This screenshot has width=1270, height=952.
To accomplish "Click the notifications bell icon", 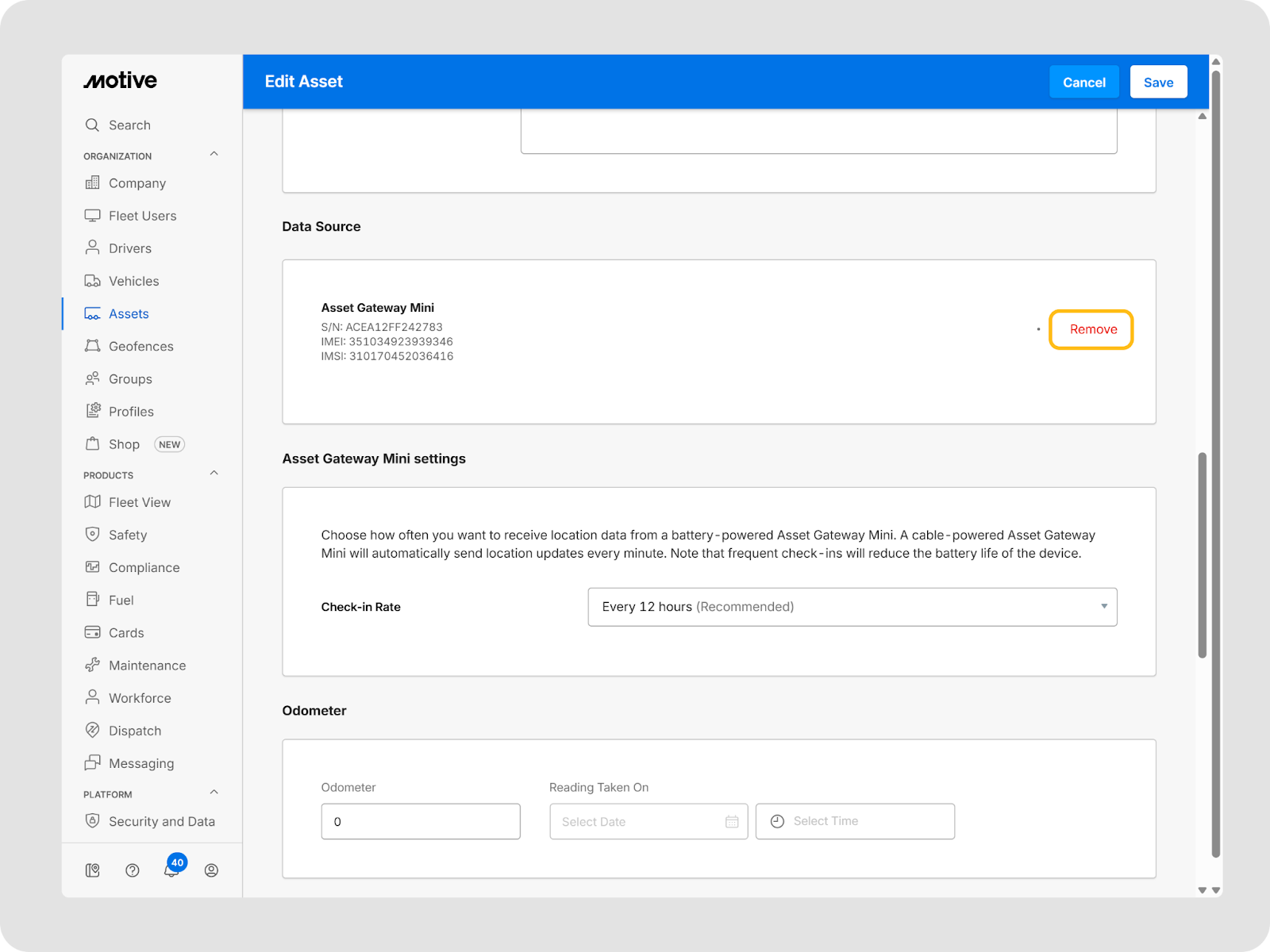I will coord(171,870).
